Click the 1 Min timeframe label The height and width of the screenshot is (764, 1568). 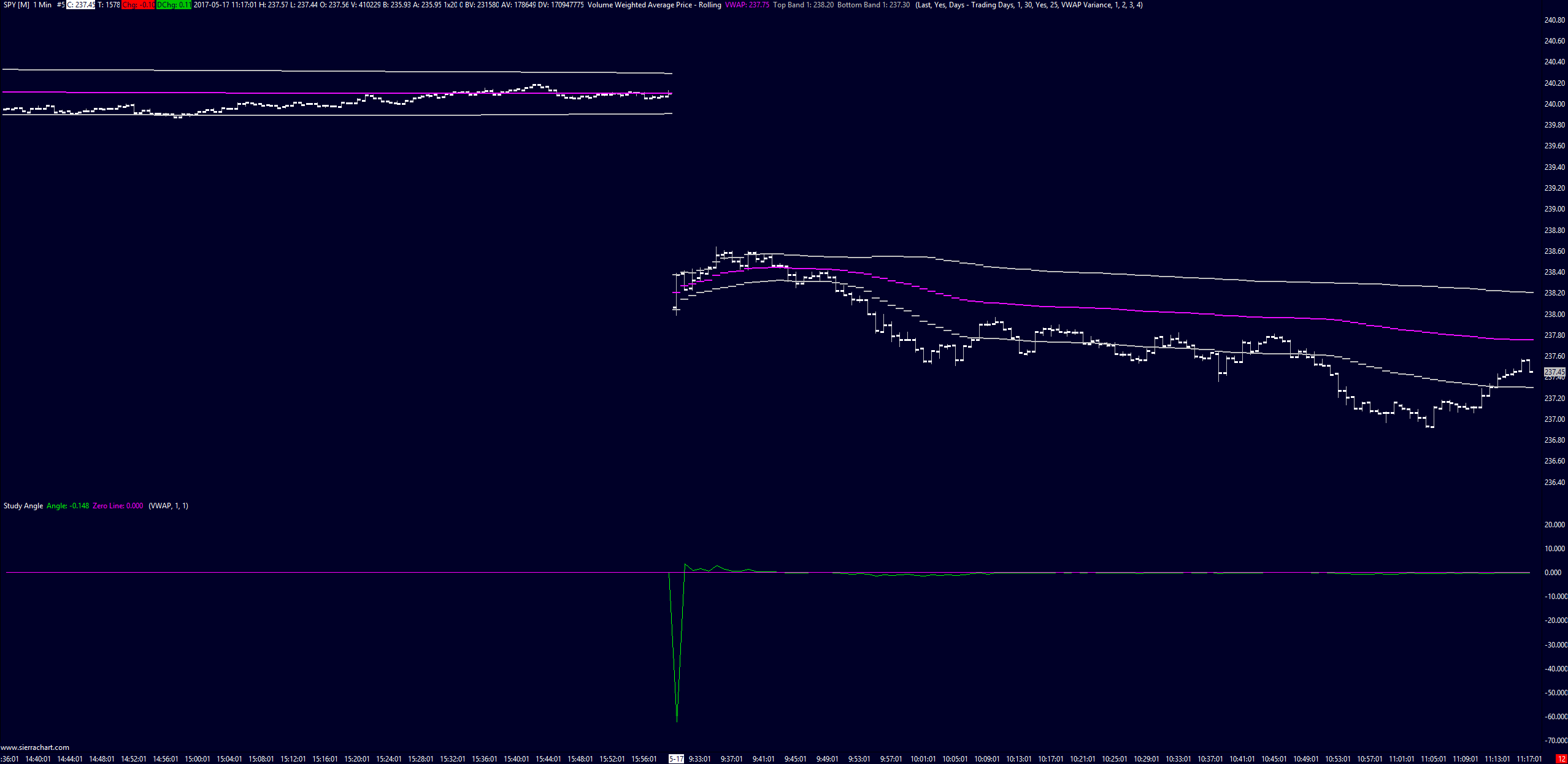(42, 5)
